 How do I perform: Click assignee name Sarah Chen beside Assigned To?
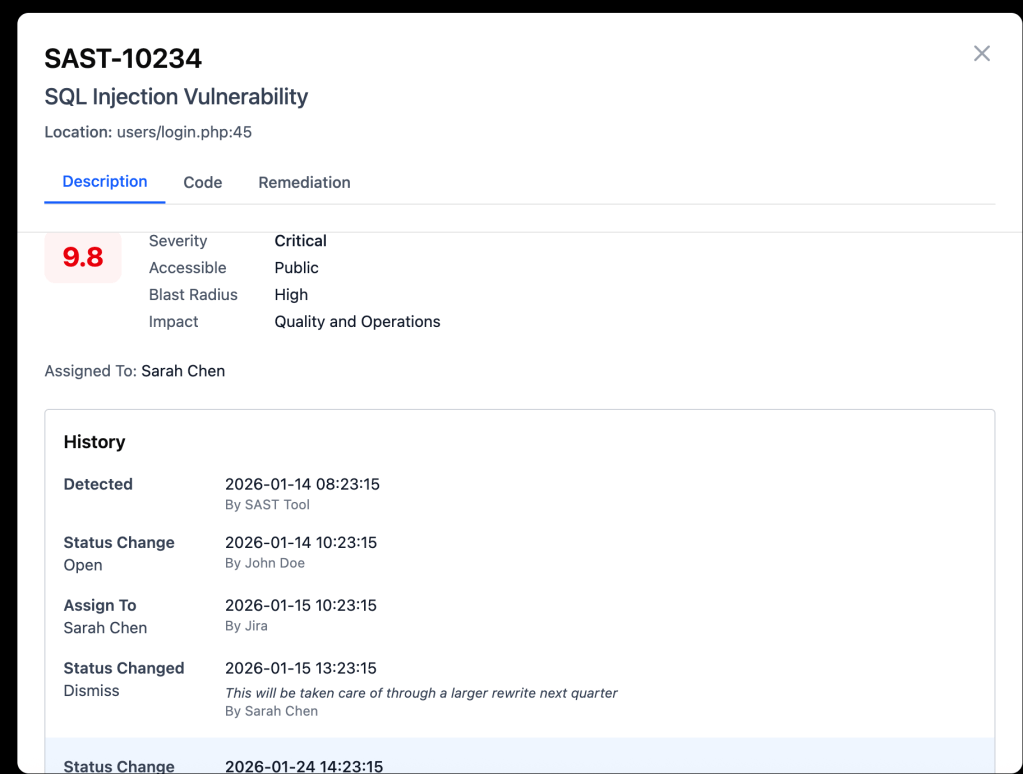coord(183,371)
